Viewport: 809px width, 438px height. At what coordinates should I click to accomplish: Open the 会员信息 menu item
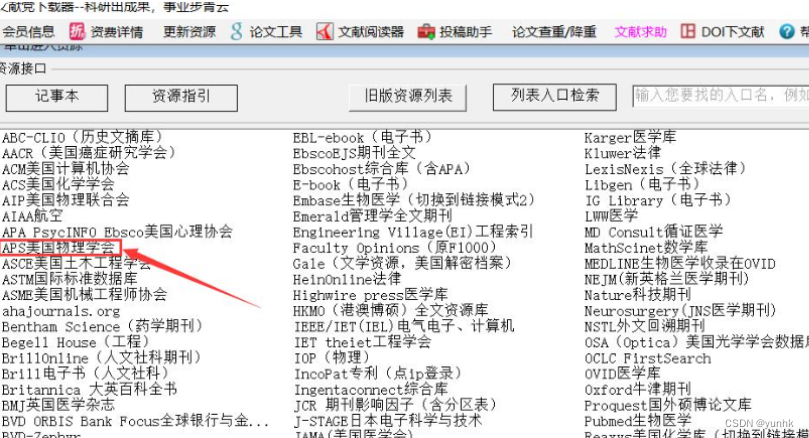click(28, 31)
